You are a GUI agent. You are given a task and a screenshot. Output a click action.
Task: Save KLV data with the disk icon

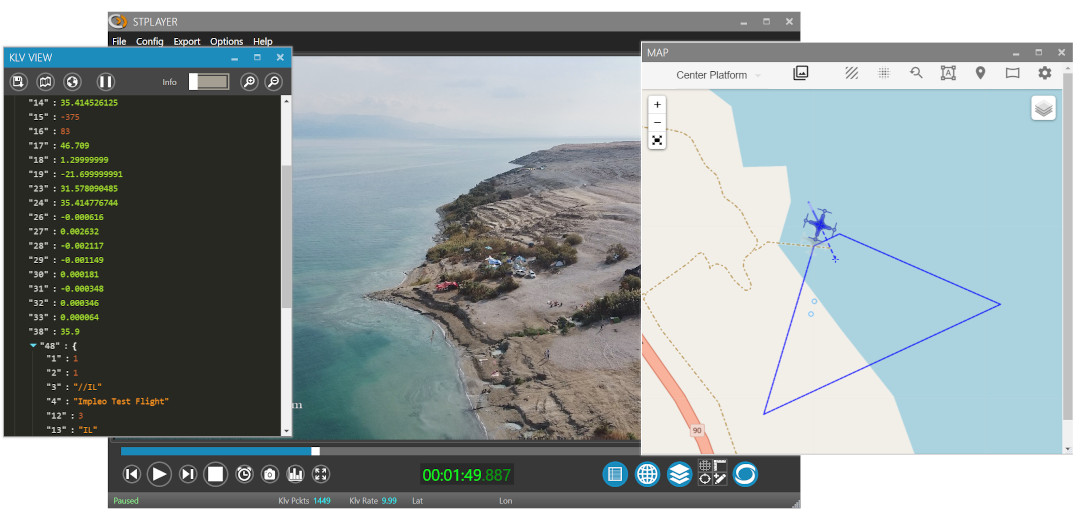(18, 82)
